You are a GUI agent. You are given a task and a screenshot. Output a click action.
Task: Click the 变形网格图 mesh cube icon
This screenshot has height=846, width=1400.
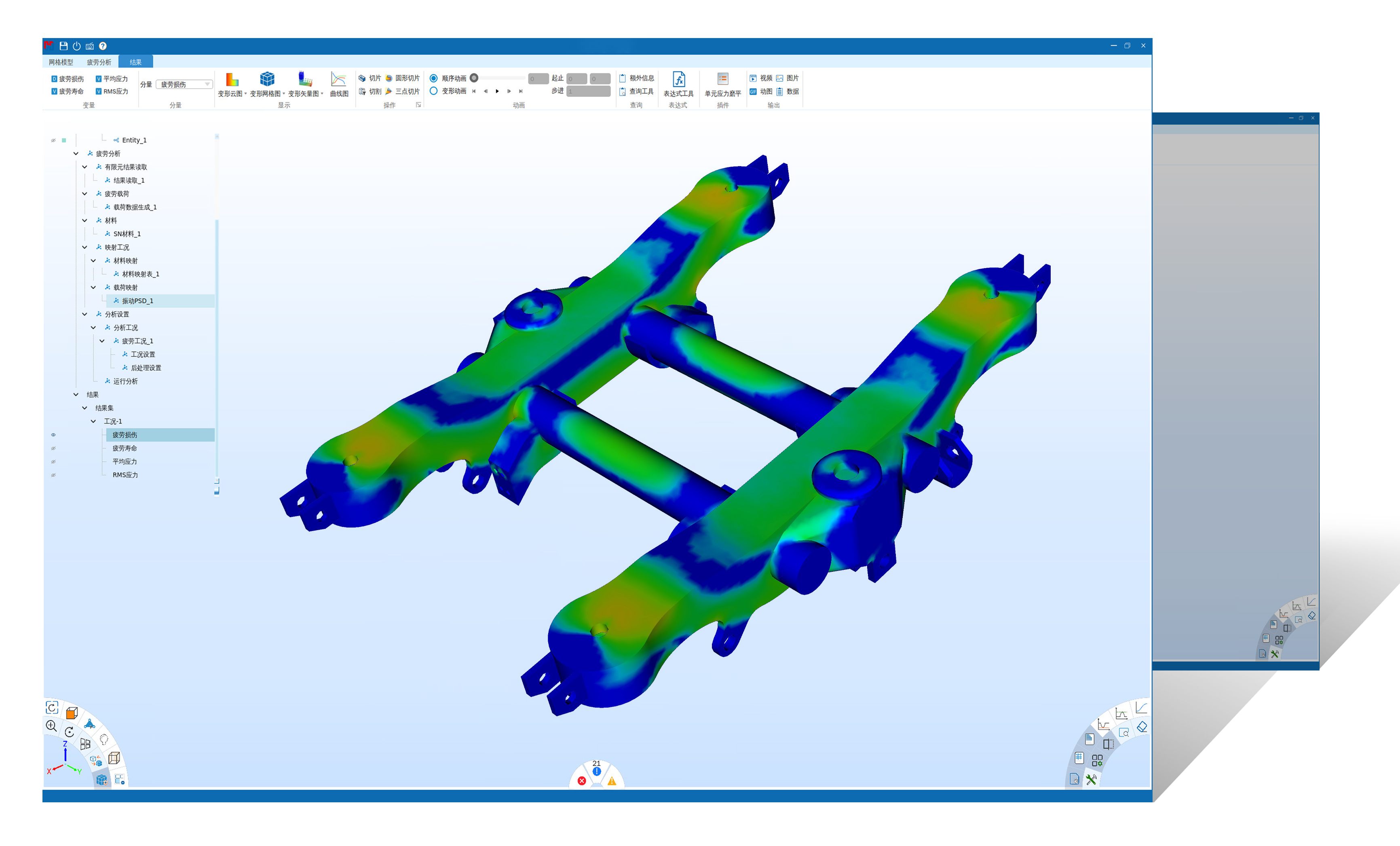(266, 80)
